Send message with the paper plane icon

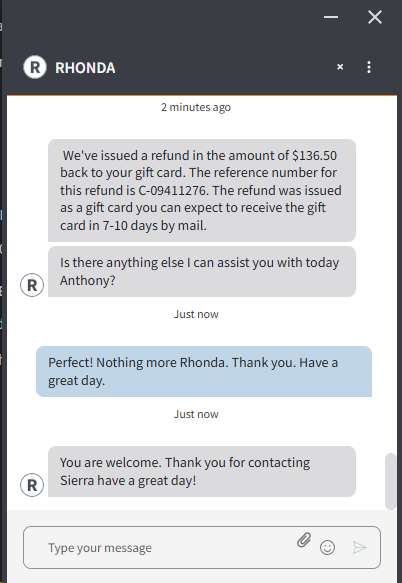(x=360, y=547)
